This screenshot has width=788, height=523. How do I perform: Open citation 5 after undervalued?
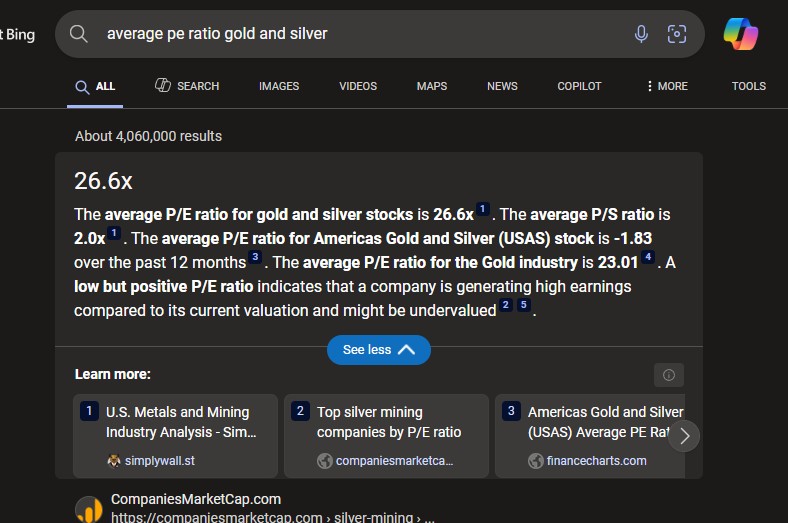coord(524,305)
